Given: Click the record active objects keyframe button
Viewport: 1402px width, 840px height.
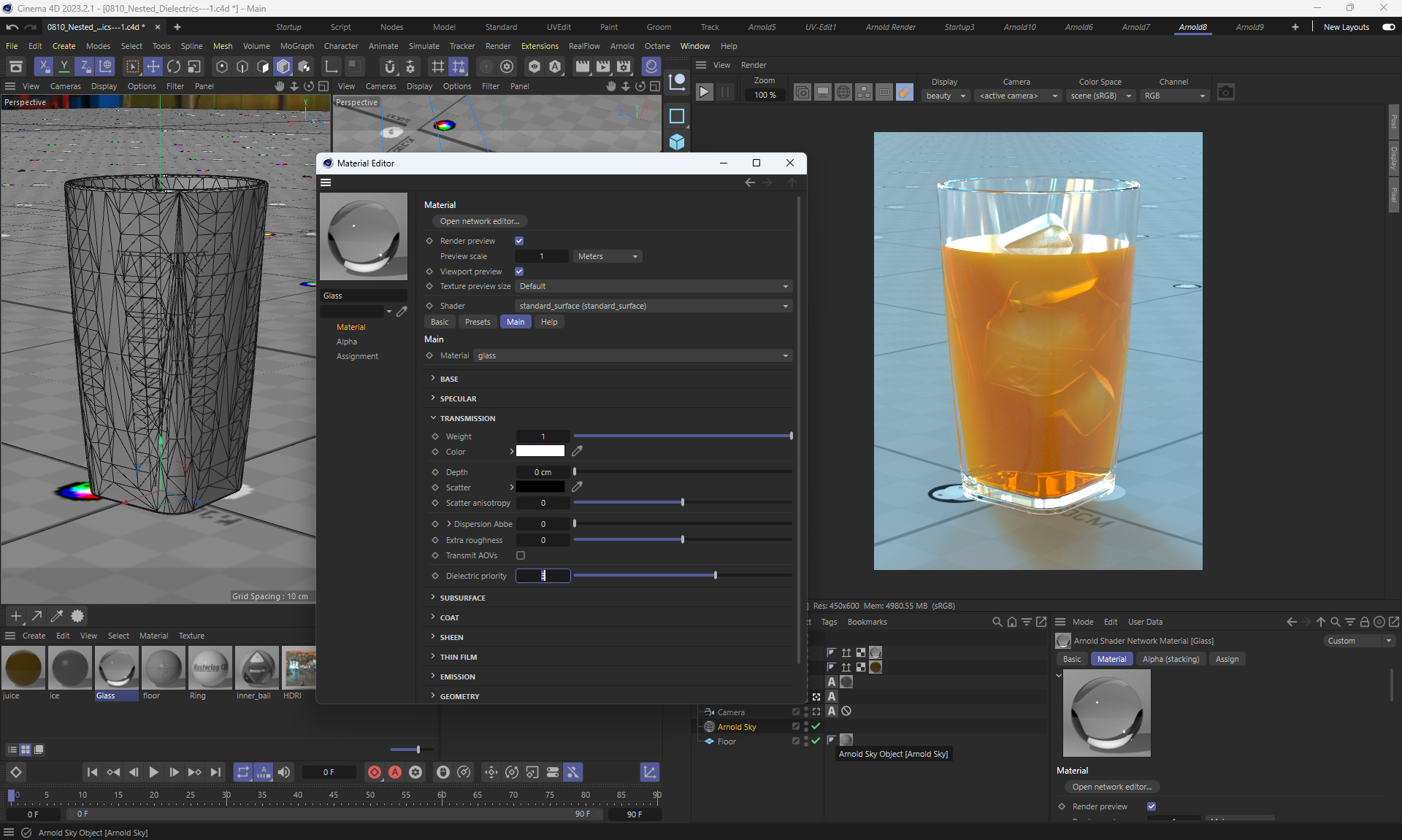Looking at the screenshot, I should coord(375,772).
